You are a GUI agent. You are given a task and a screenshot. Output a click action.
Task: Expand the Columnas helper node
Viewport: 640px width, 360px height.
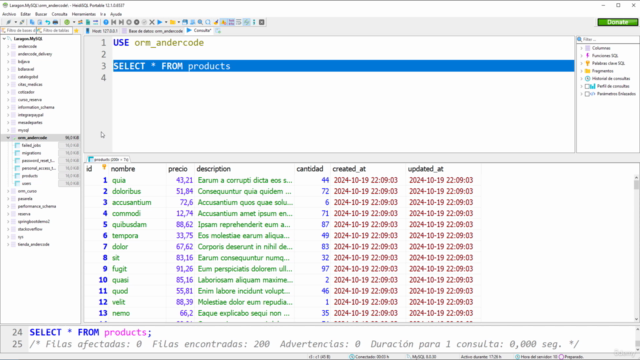coord(582,48)
